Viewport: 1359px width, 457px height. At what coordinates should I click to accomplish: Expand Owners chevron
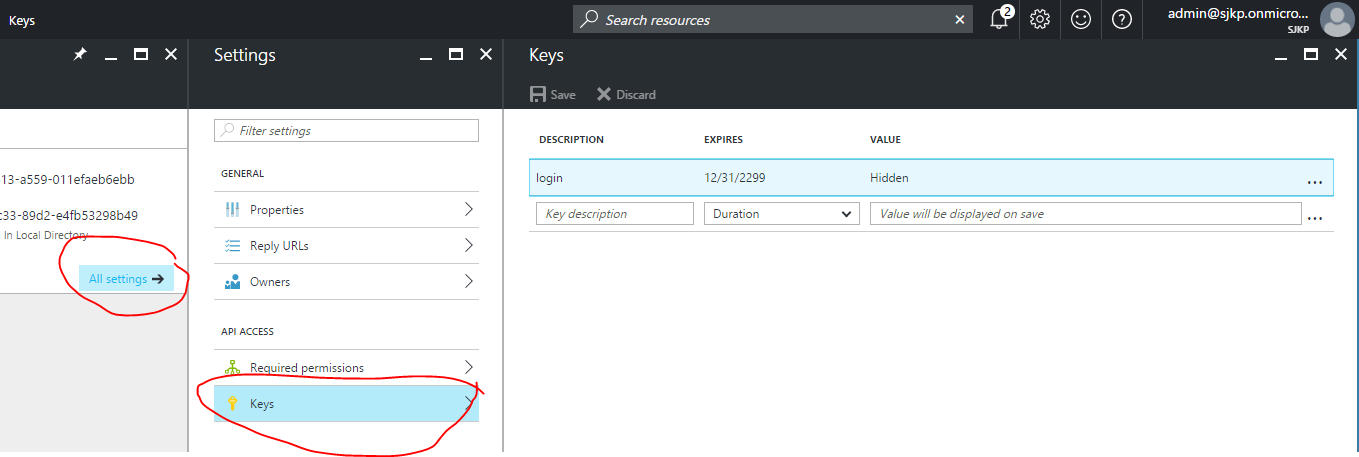point(469,281)
